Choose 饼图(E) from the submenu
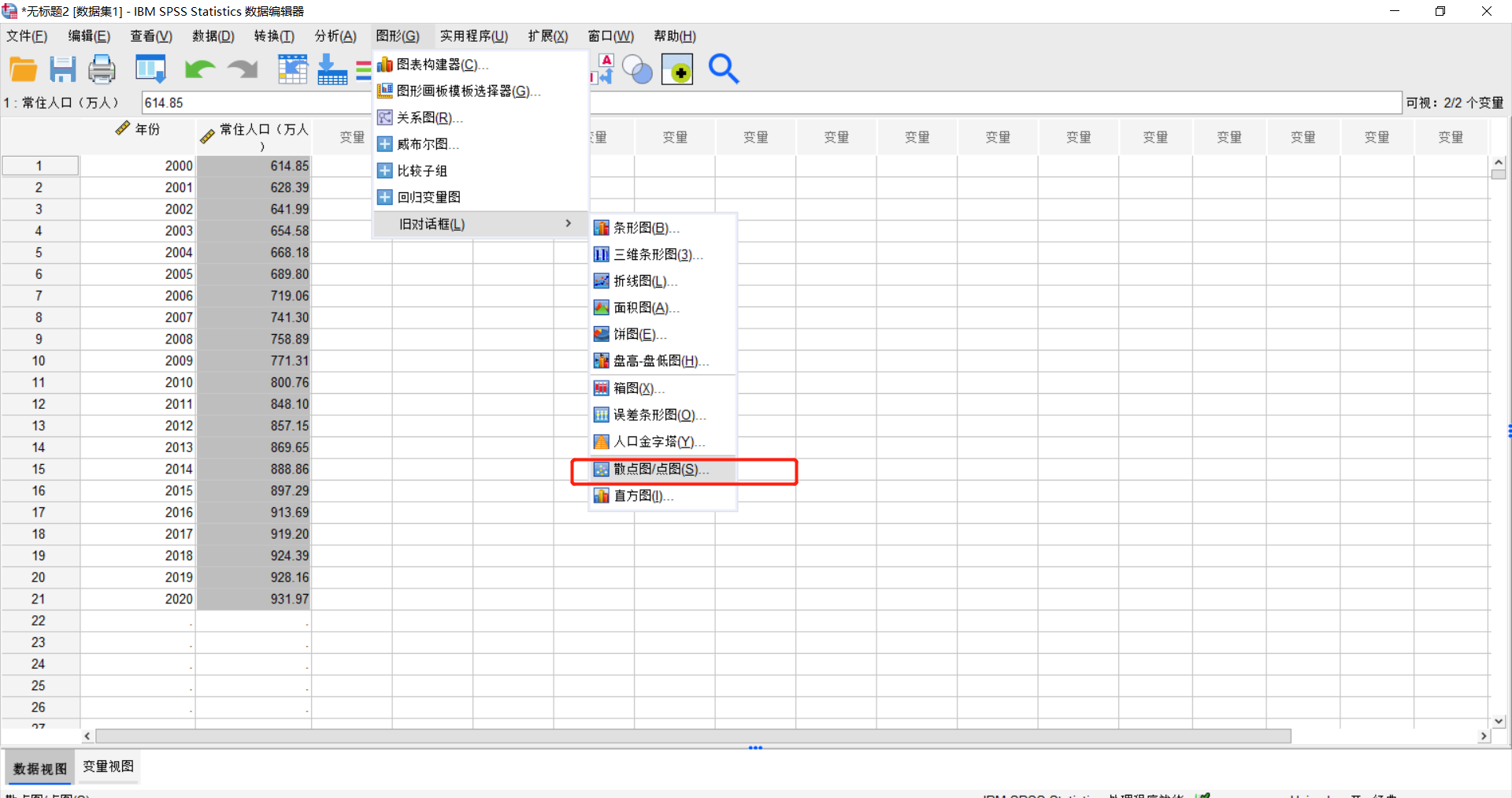The image size is (1512, 798). tap(663, 335)
